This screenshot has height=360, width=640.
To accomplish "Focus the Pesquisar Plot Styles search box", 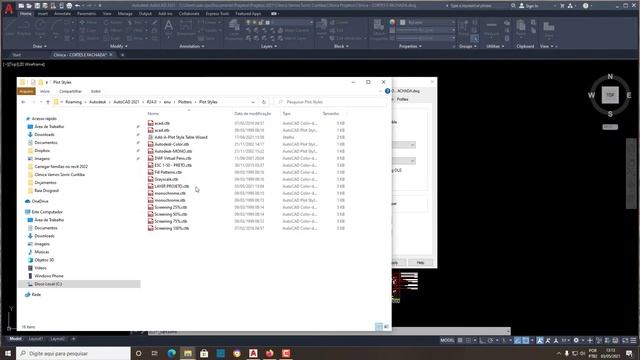I will tap(331, 102).
